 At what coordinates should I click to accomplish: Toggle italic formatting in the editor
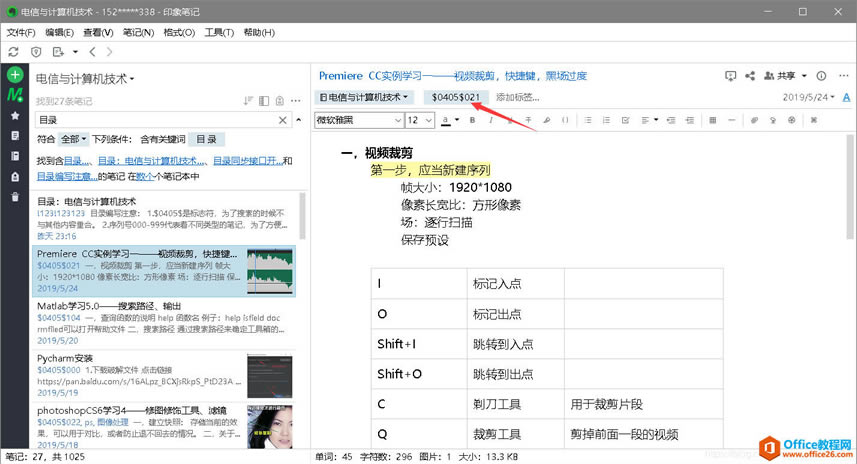click(x=490, y=120)
